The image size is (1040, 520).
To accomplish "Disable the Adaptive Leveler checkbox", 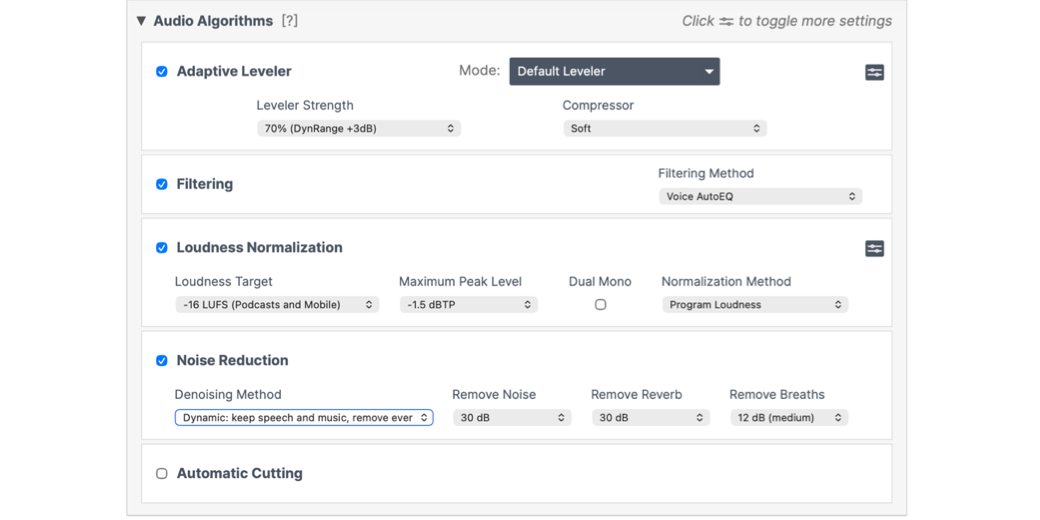I will point(162,72).
